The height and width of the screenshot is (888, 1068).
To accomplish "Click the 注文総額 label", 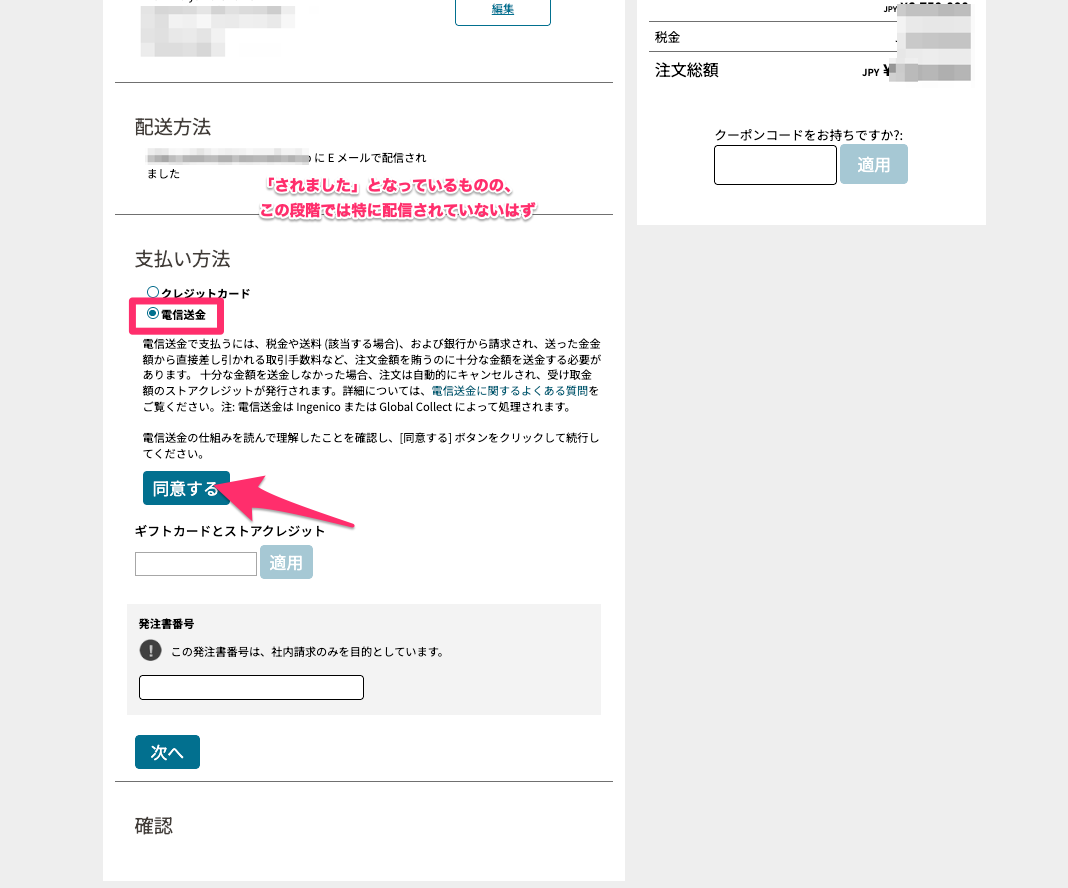I will tap(687, 70).
